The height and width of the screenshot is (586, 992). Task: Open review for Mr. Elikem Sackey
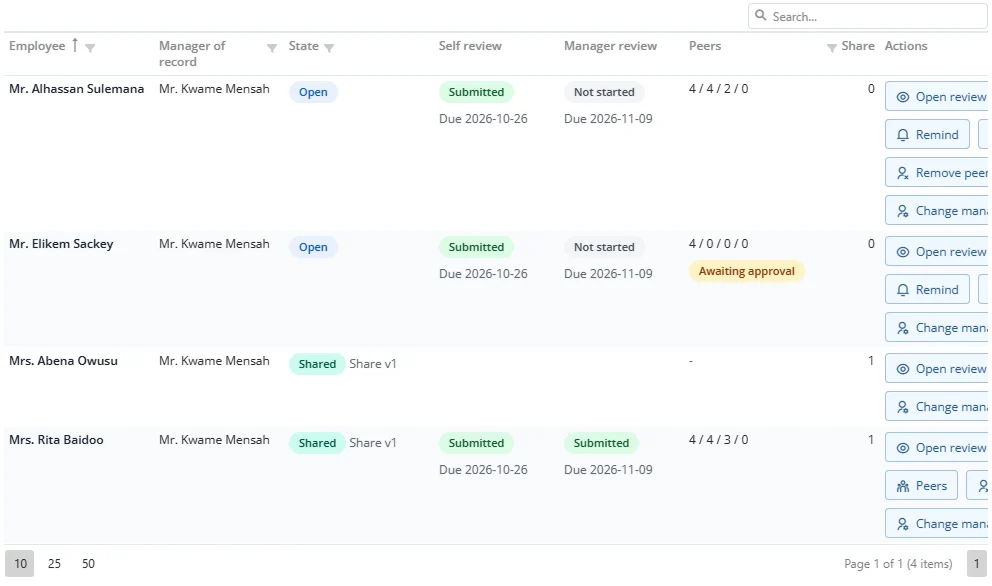937,252
